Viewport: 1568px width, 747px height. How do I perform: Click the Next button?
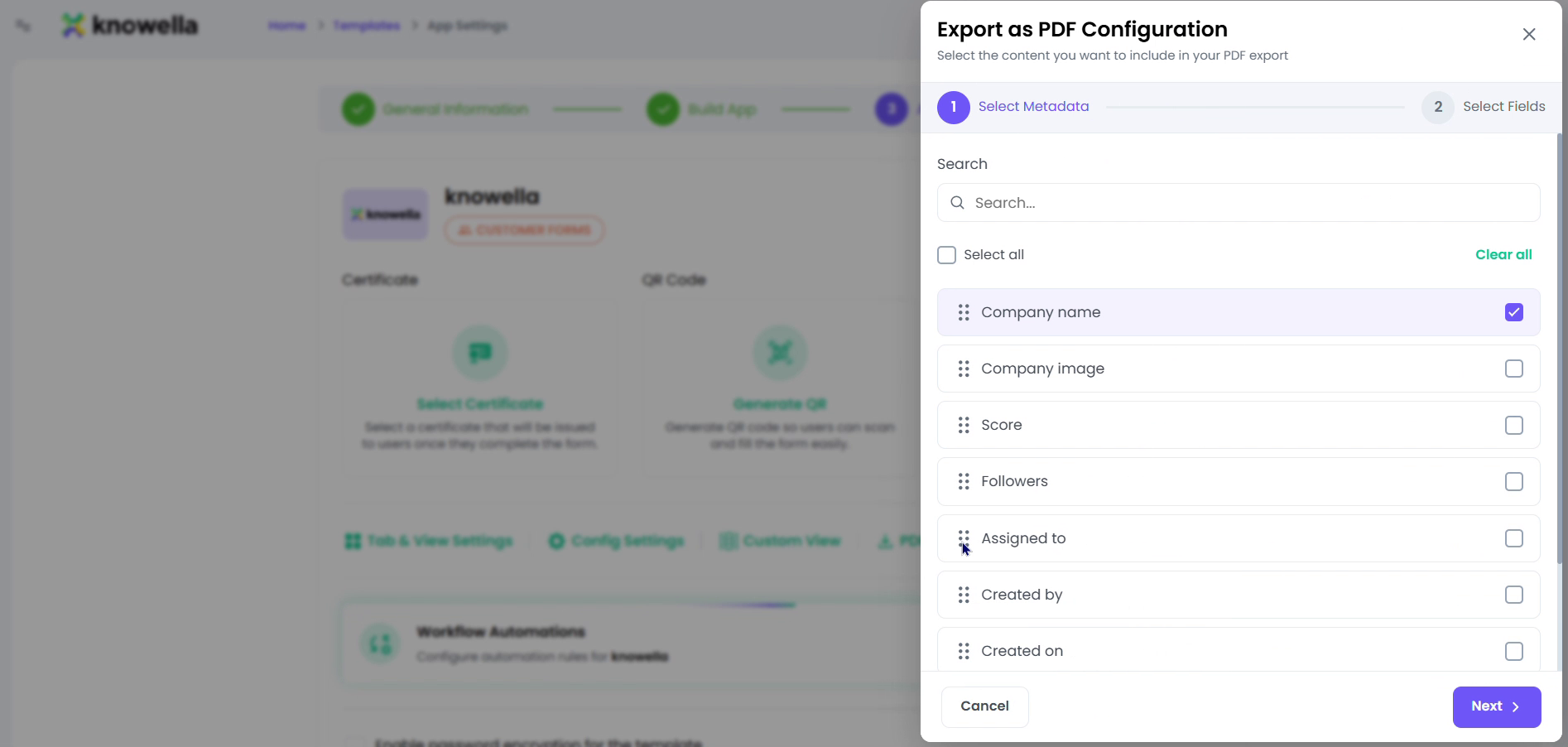coord(1497,706)
